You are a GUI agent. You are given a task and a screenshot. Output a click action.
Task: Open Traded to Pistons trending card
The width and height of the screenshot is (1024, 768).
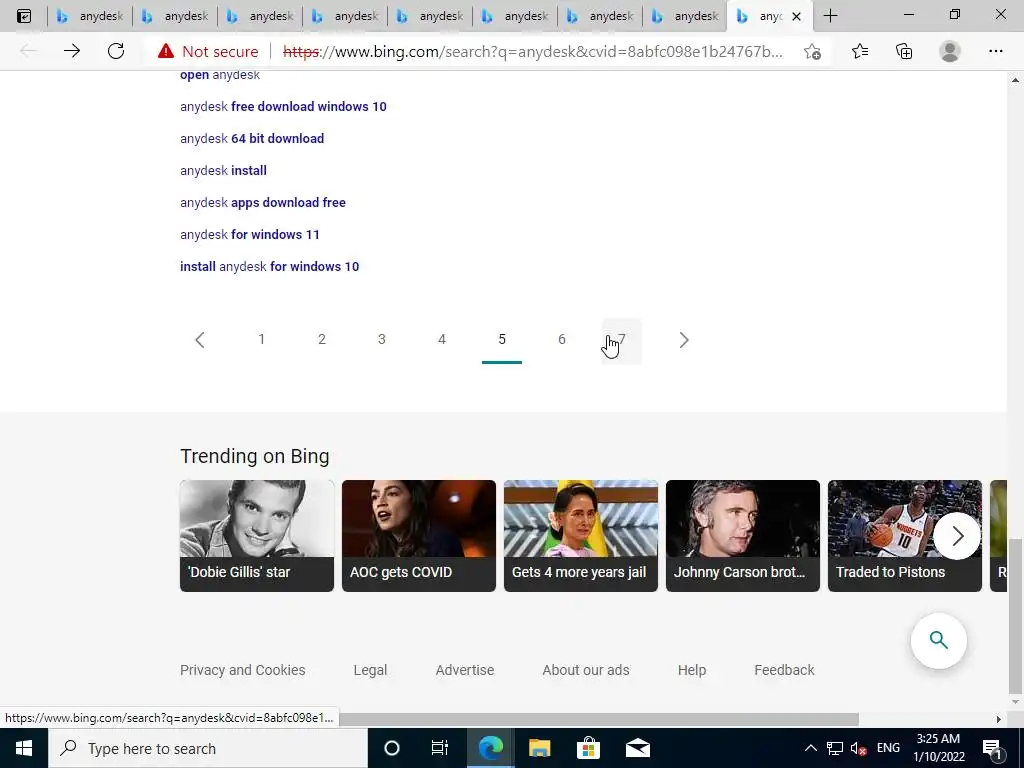tap(904, 536)
